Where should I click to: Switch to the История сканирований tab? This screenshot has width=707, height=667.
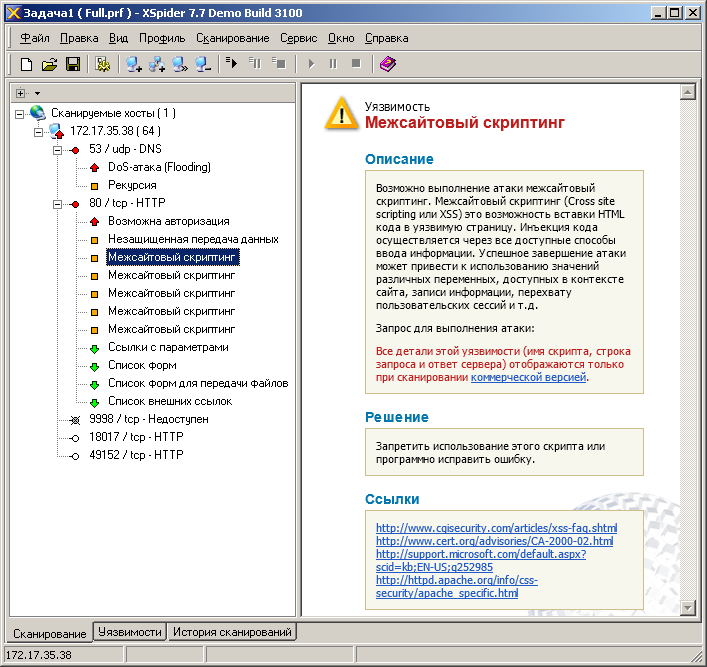coord(232,632)
